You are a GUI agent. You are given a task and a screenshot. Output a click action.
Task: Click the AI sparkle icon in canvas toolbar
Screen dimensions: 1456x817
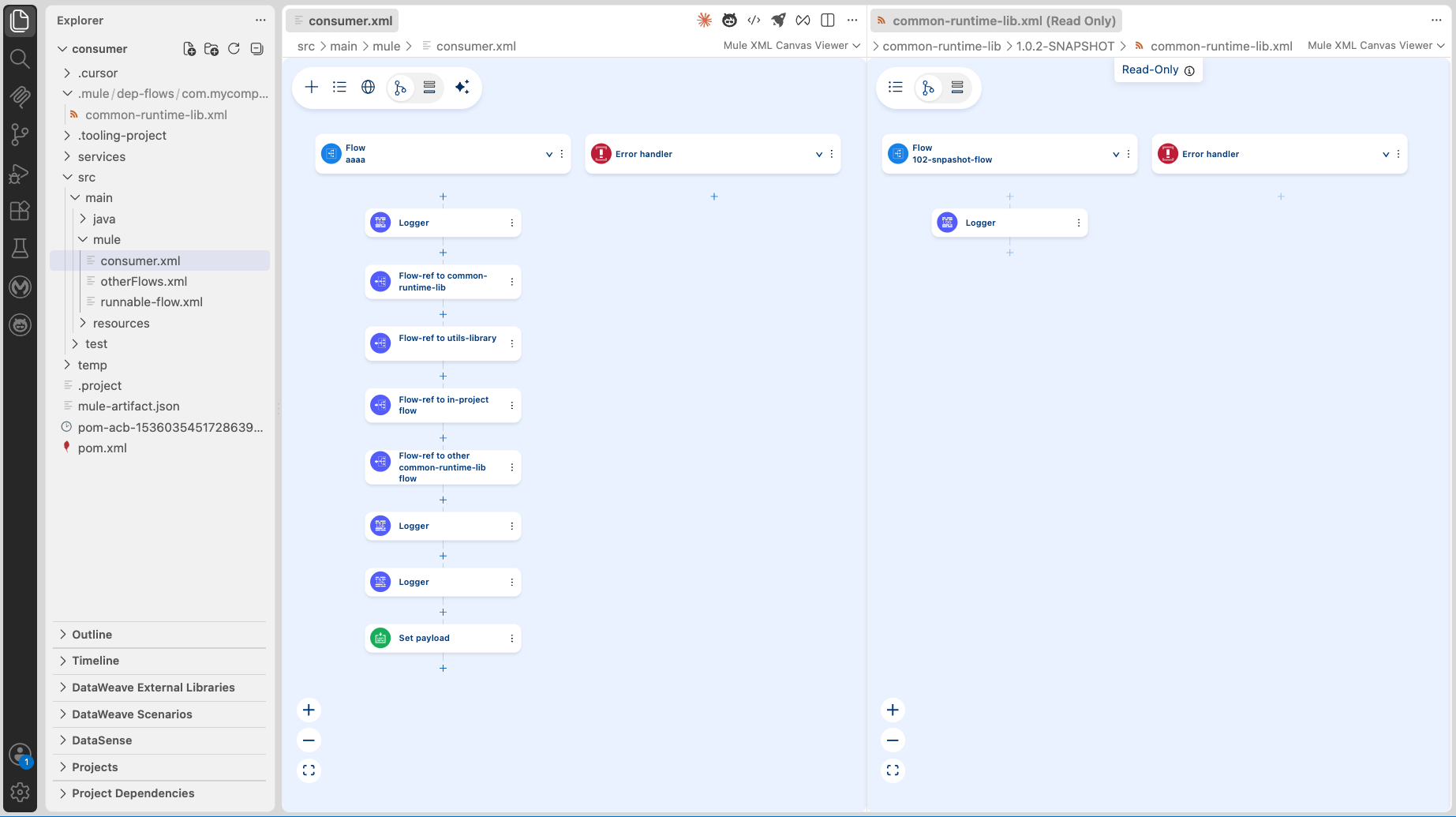point(462,87)
